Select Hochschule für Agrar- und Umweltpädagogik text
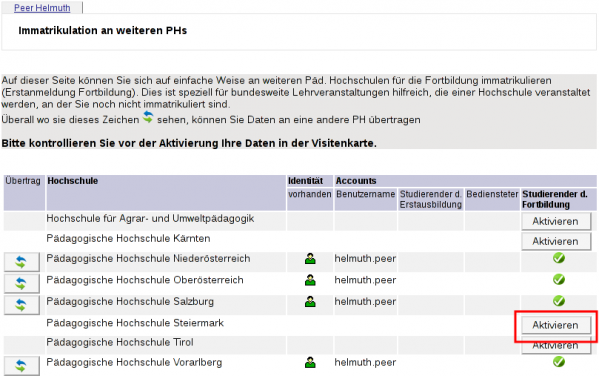The image size is (599, 376). click(x=150, y=219)
